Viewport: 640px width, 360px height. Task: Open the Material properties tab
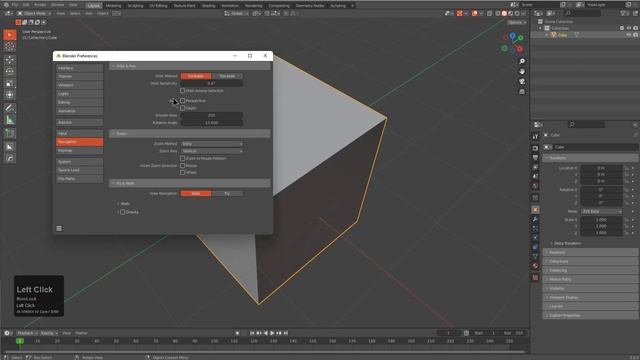(x=536, y=266)
